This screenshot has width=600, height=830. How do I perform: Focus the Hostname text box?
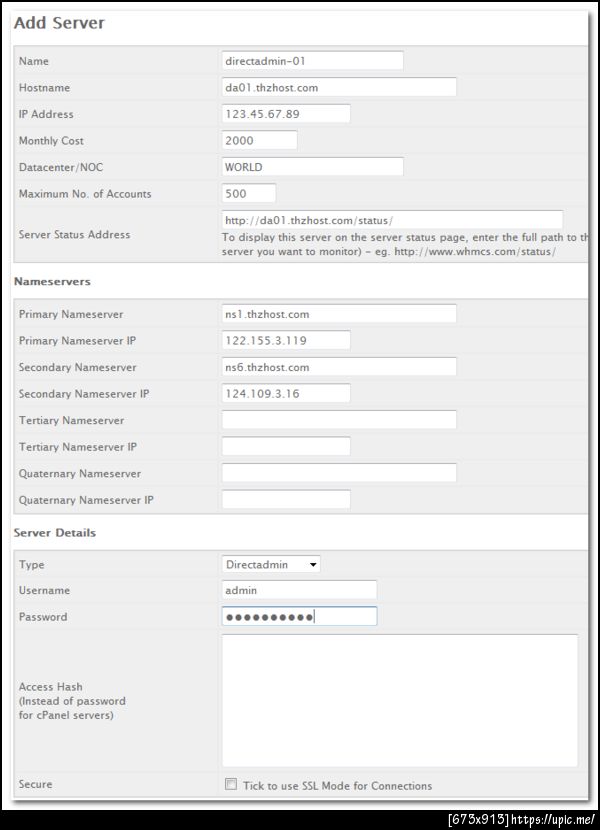339,87
